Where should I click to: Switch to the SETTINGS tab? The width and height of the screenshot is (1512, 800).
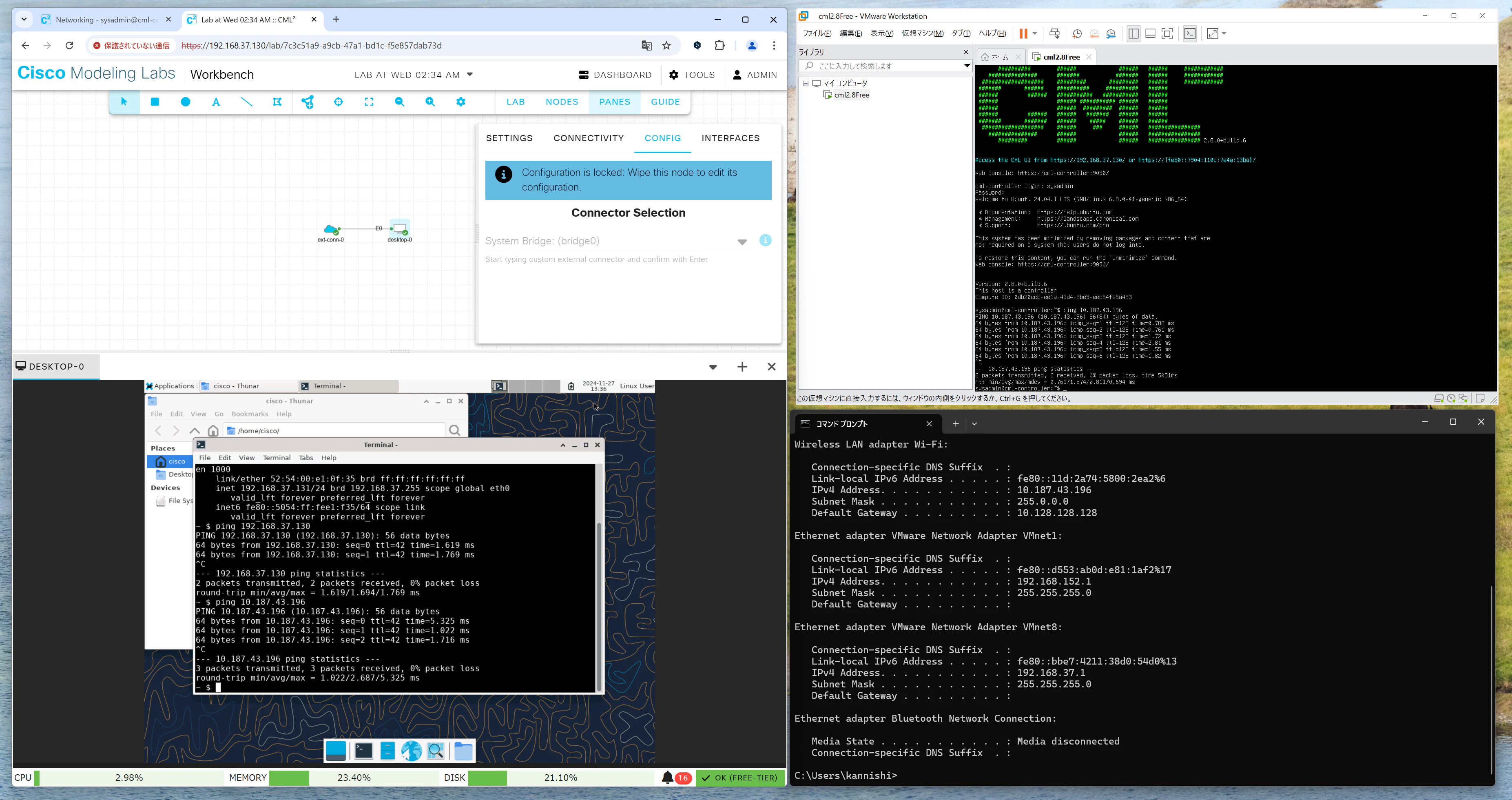509,138
